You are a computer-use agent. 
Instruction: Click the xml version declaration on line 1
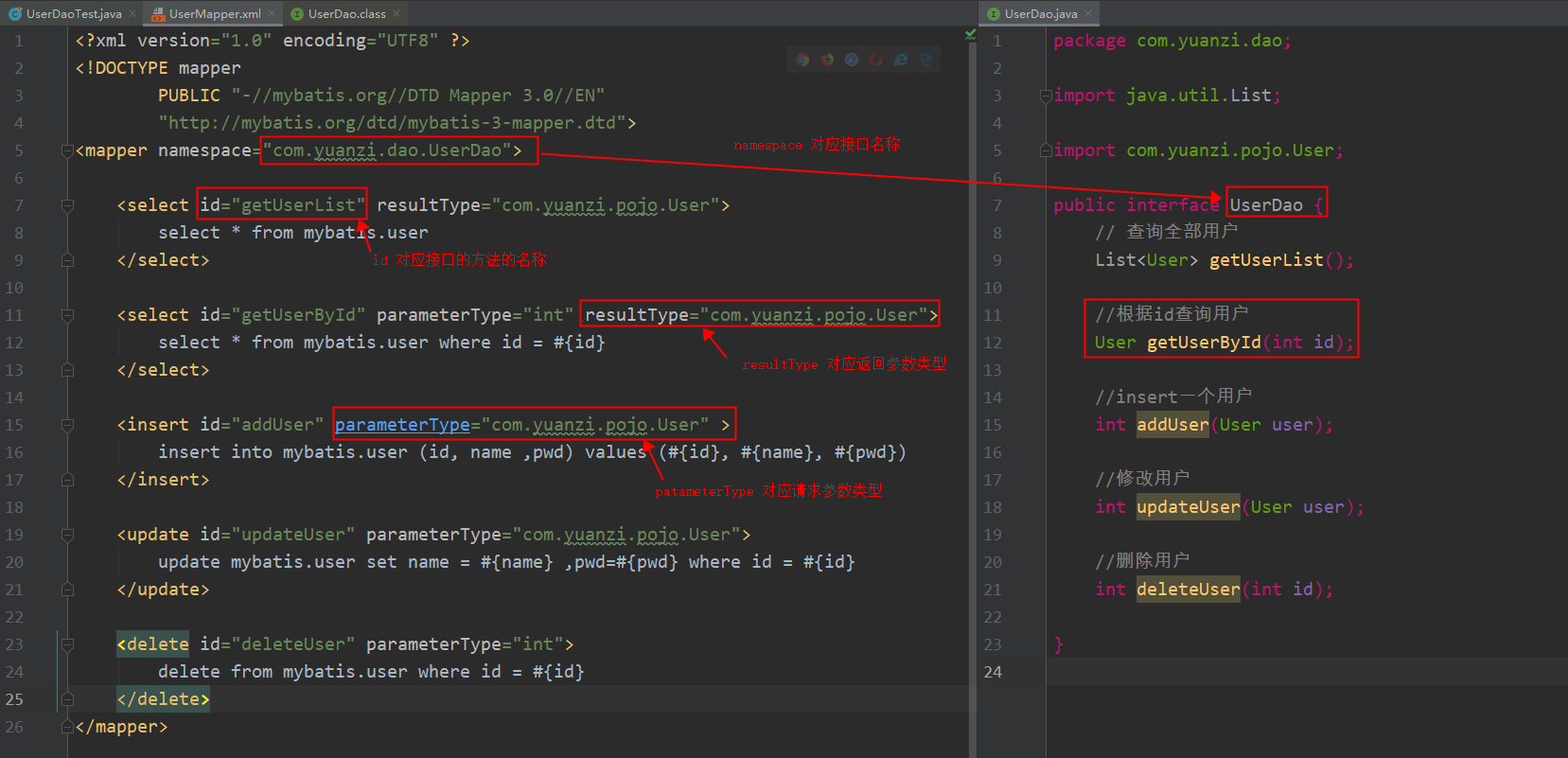[273, 41]
